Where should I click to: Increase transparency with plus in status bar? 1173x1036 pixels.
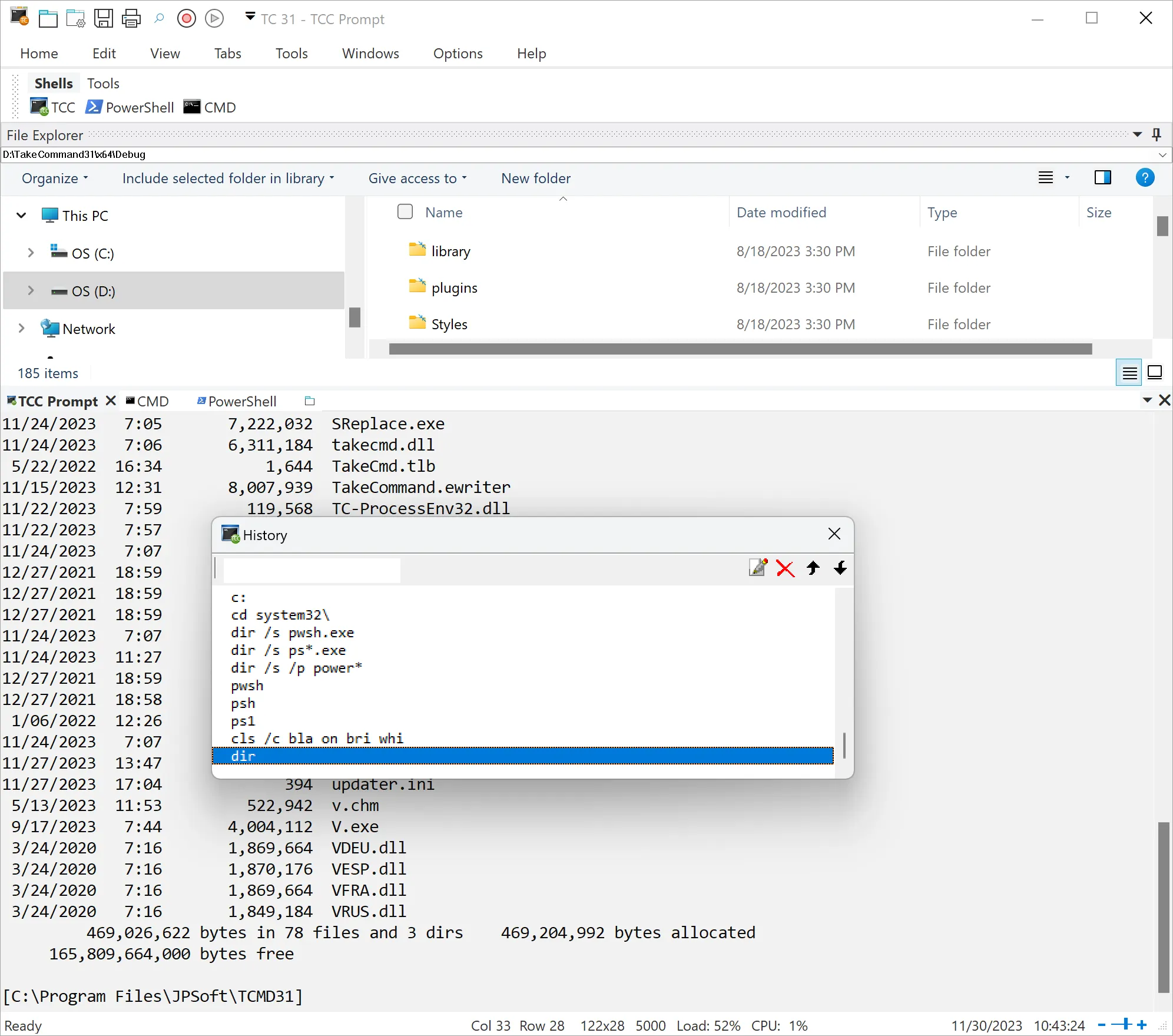[x=1142, y=1025]
